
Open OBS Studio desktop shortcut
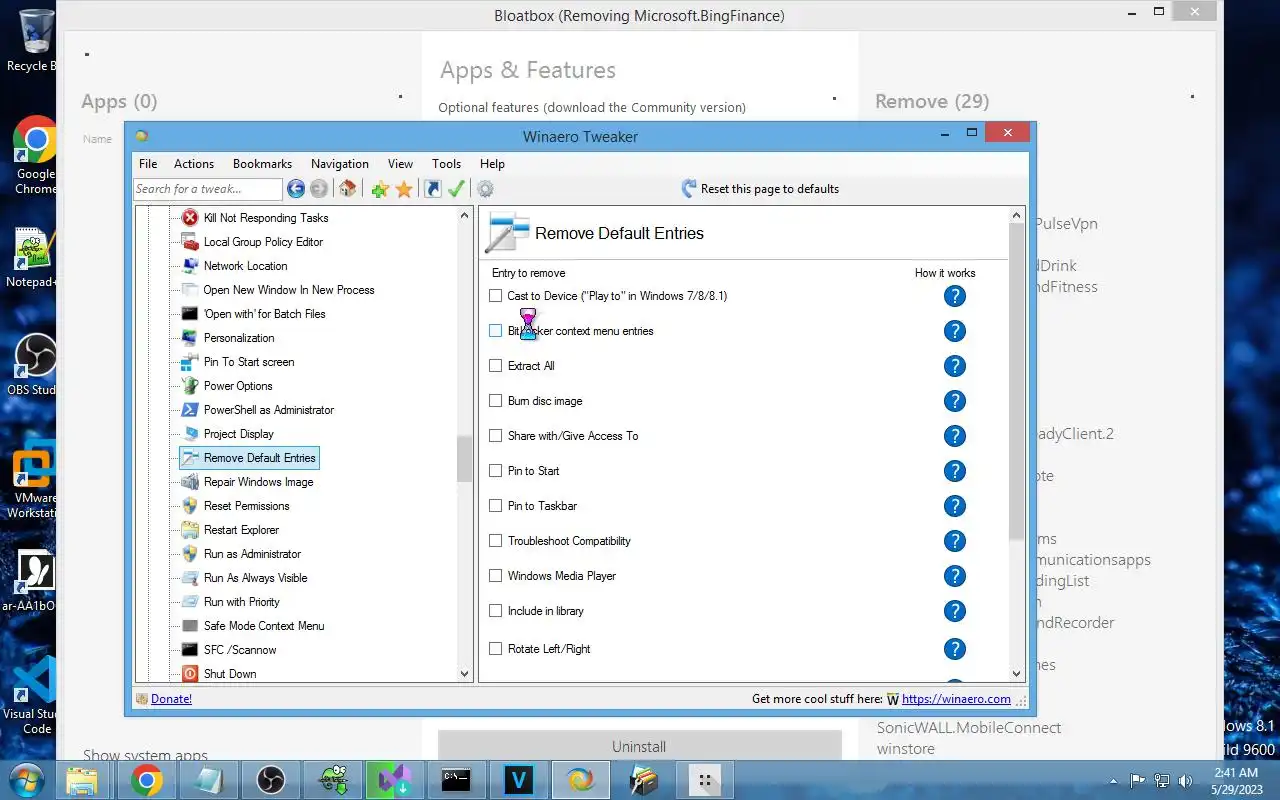[x=35, y=365]
